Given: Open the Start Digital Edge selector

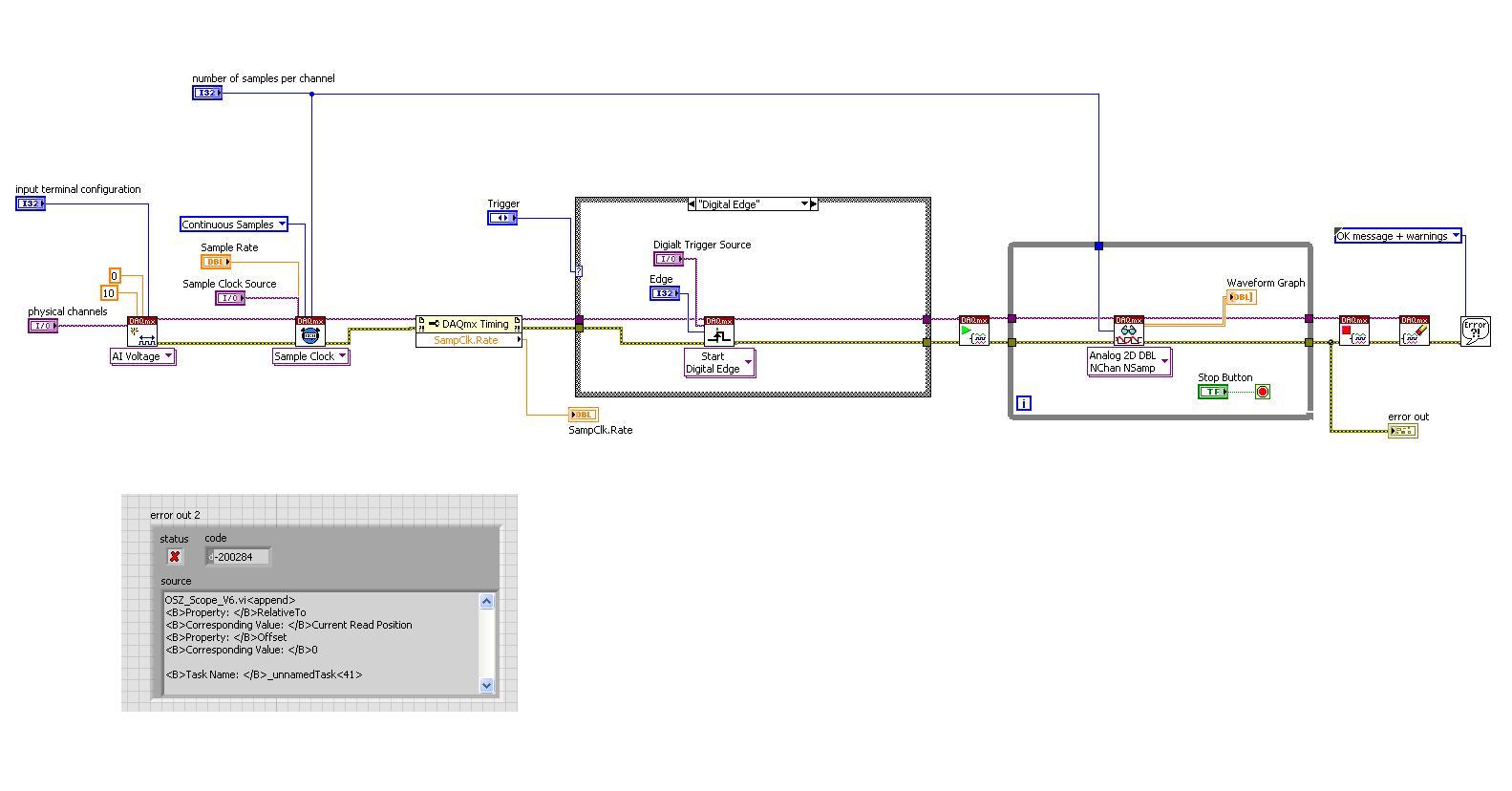Looking at the screenshot, I should coord(719,363).
